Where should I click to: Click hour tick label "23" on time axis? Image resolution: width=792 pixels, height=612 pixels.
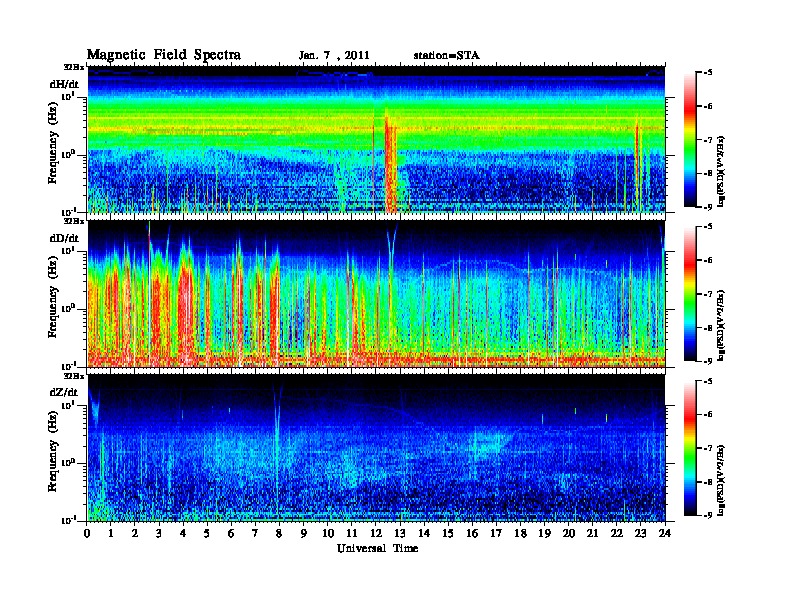[x=640, y=533]
